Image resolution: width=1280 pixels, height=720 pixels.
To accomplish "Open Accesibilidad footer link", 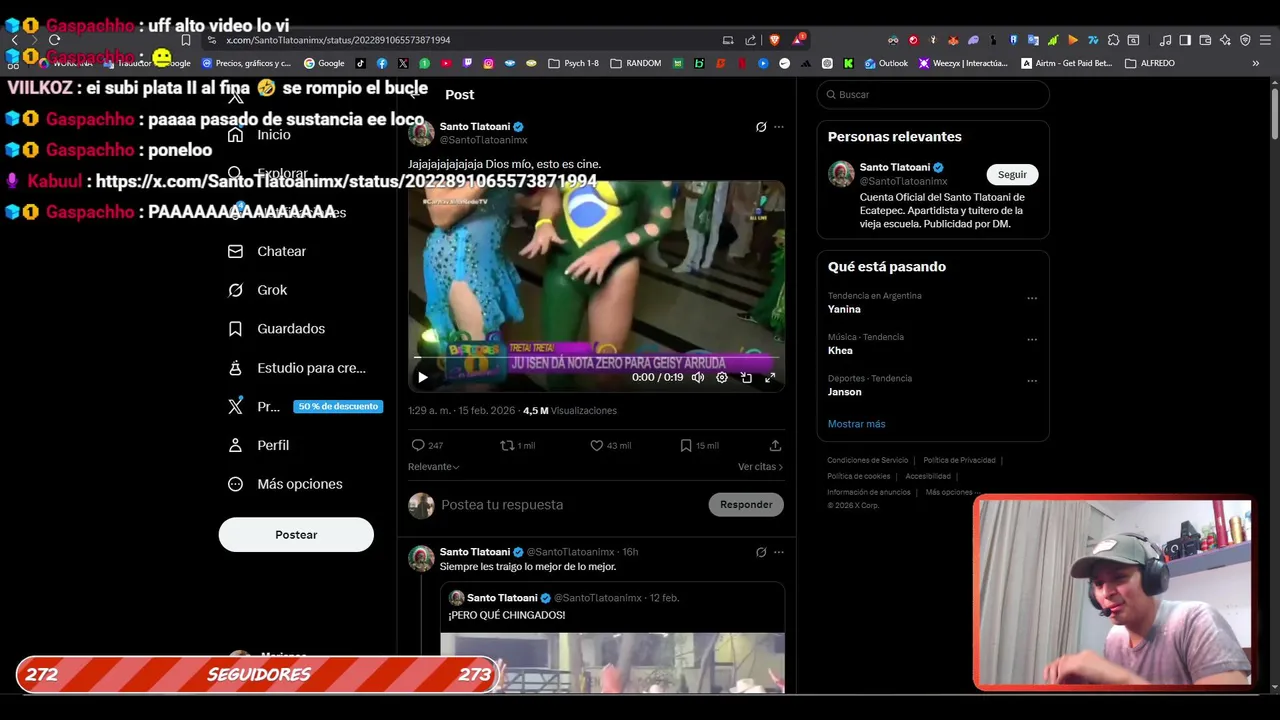I will coord(928,476).
